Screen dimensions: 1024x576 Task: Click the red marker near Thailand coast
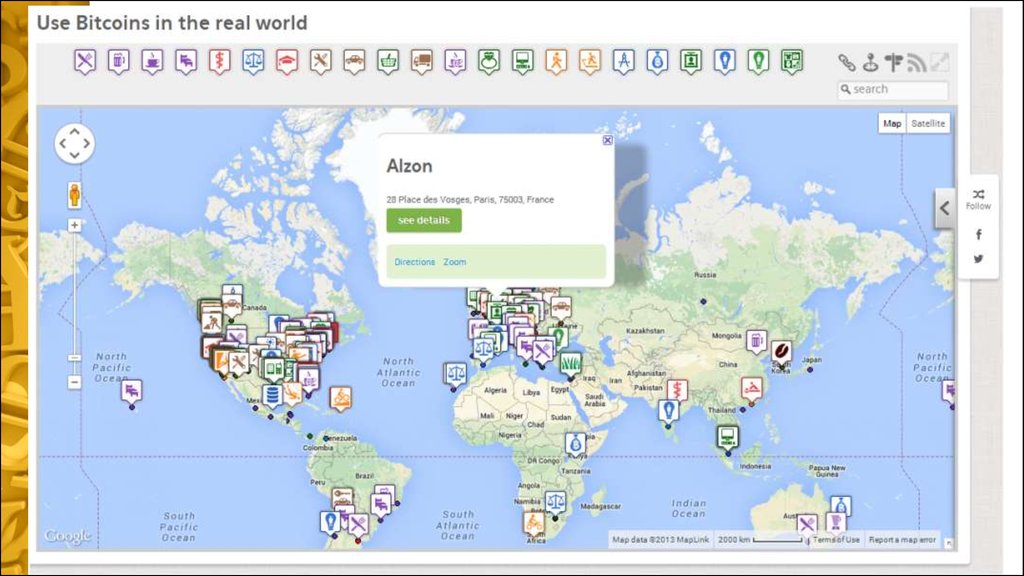[752, 390]
